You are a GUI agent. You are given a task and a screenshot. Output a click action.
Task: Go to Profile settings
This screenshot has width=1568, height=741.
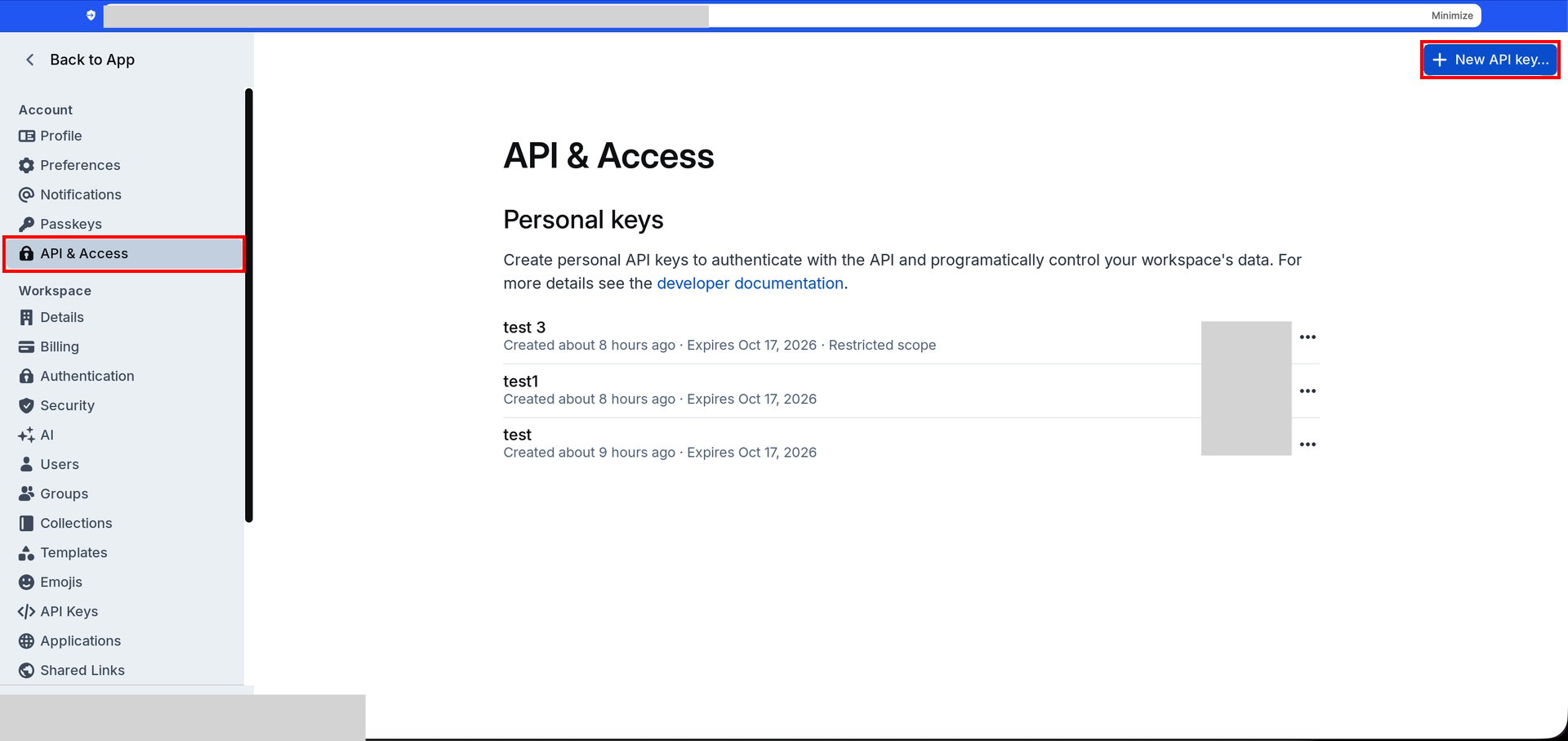[122, 136]
